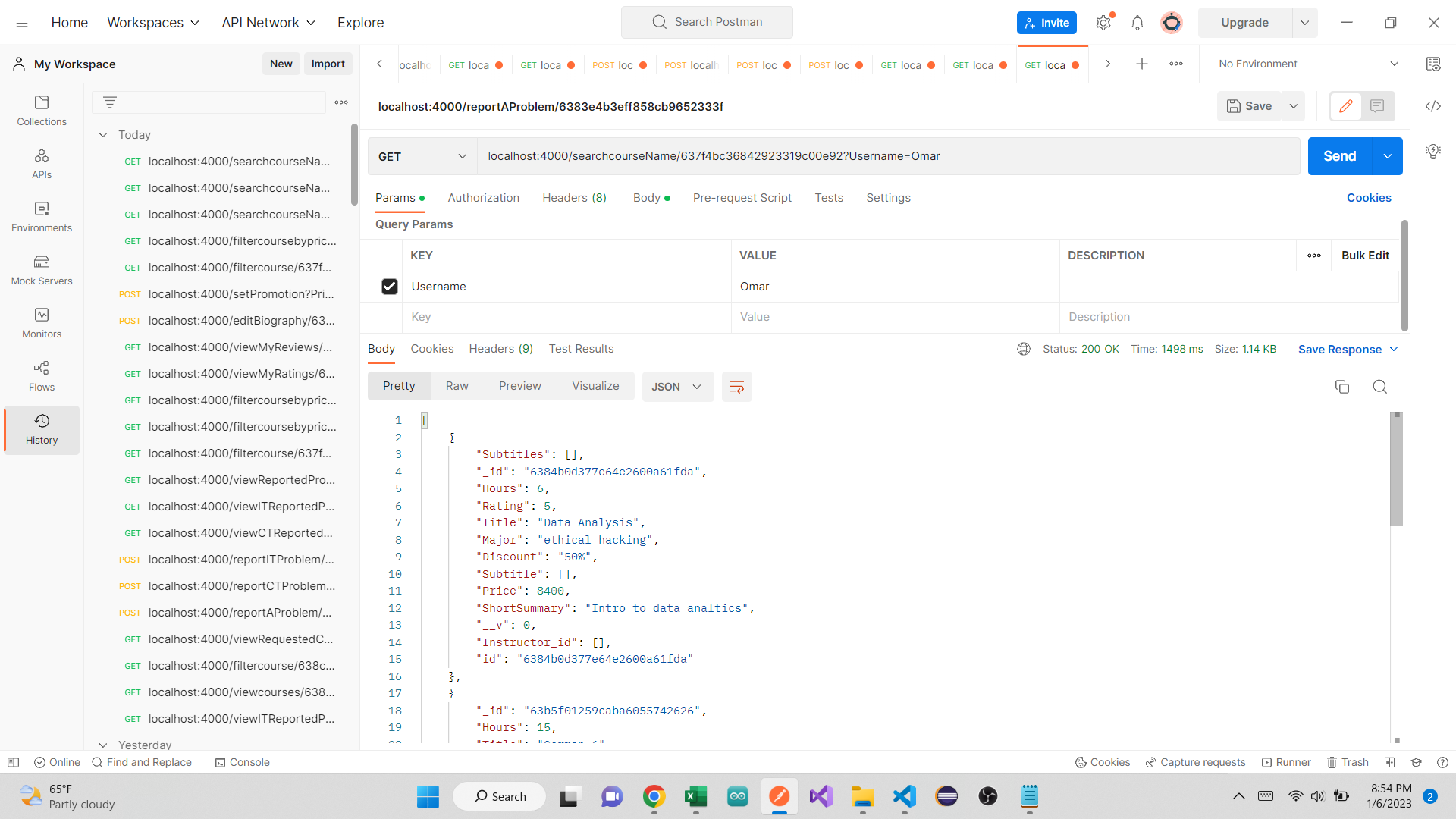The height and width of the screenshot is (819, 1456).
Task: Select Mock Servers in the sidebar
Action: (x=42, y=271)
